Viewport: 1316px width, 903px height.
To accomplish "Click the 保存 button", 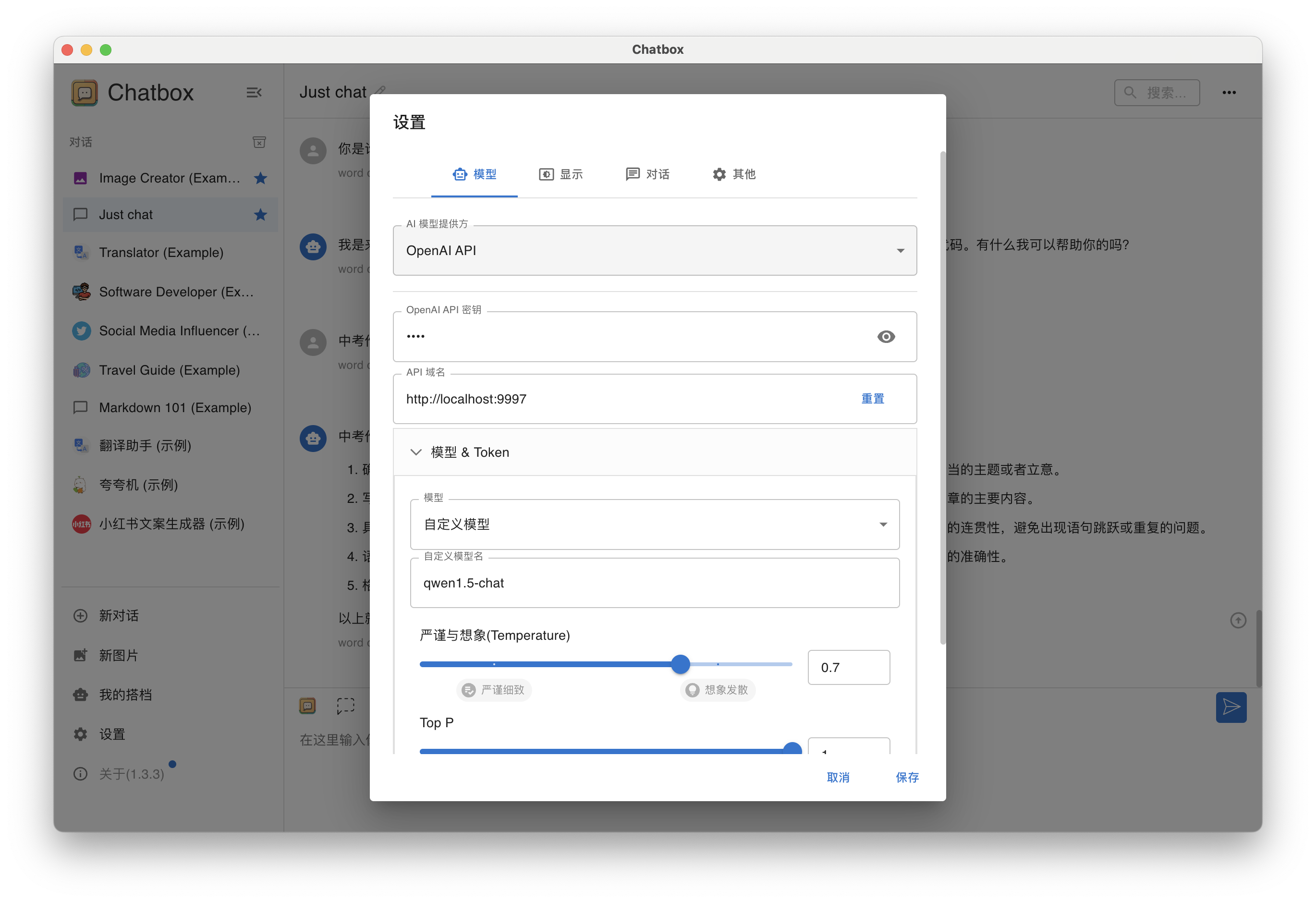I will (907, 777).
